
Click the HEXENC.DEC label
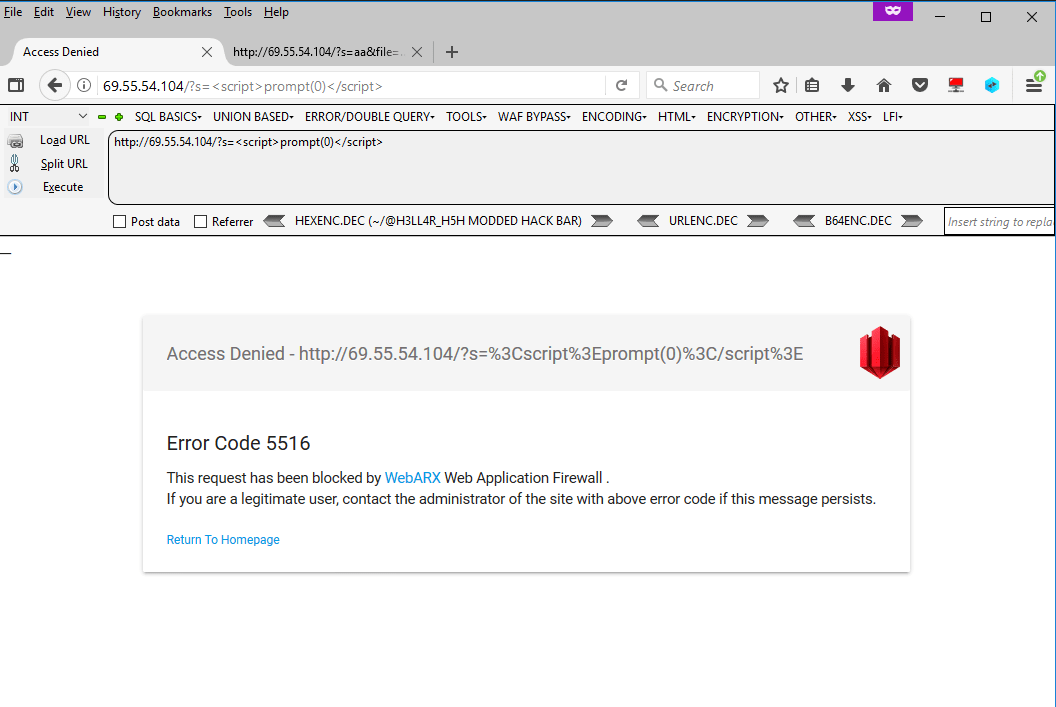pyautogui.click(x=438, y=221)
